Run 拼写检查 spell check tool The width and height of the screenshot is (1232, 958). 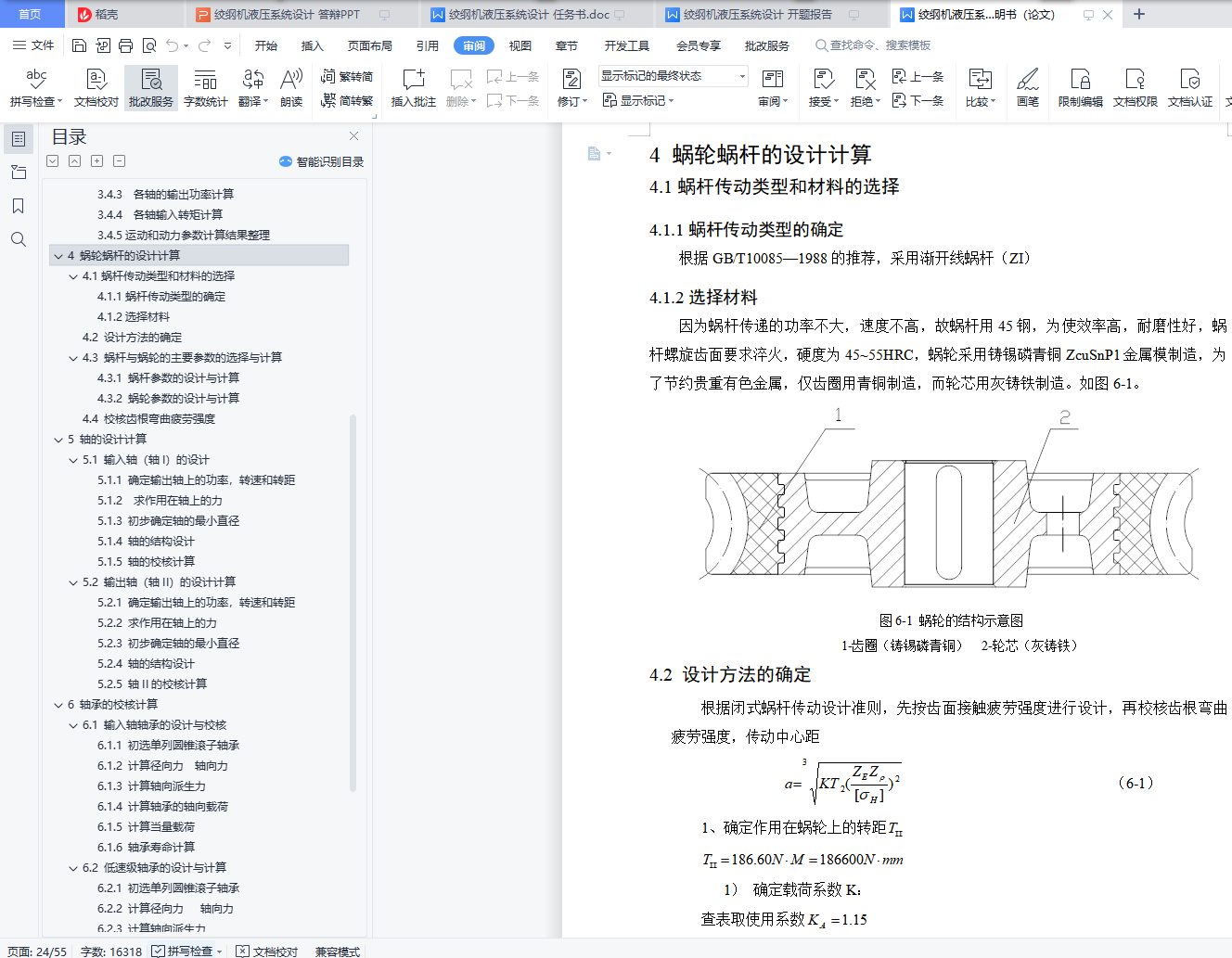[x=36, y=88]
